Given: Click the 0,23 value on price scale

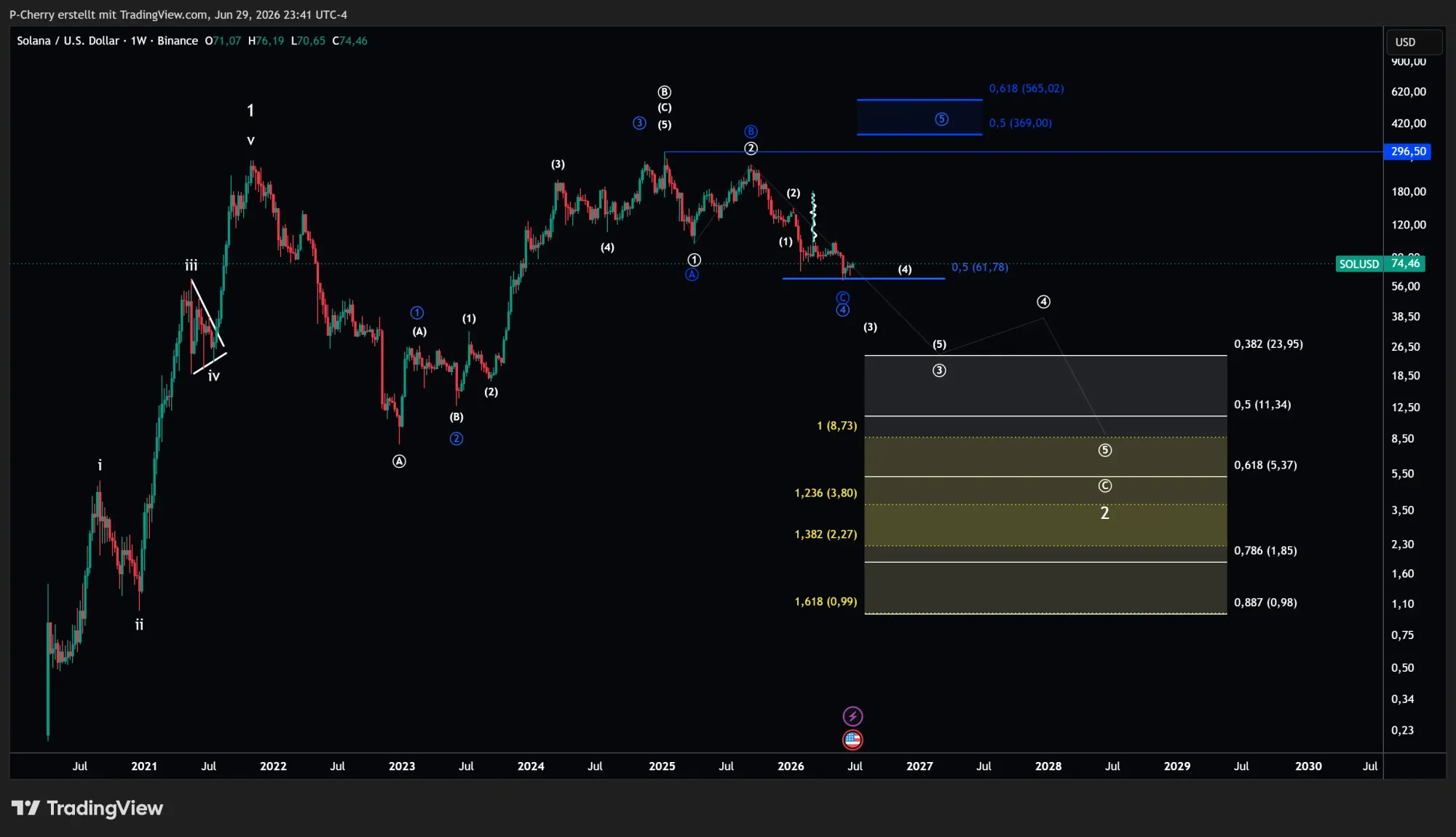Looking at the screenshot, I should [x=1402, y=730].
